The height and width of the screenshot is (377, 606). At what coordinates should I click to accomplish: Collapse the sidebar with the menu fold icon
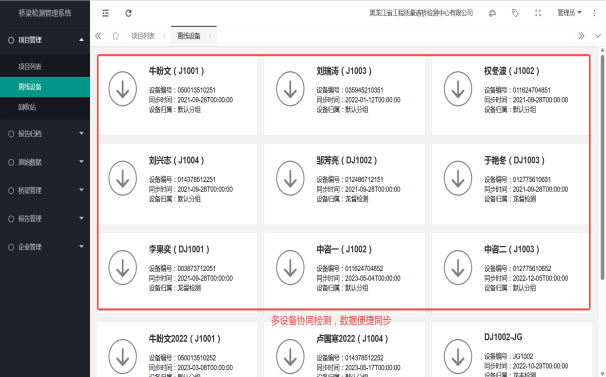(x=105, y=13)
